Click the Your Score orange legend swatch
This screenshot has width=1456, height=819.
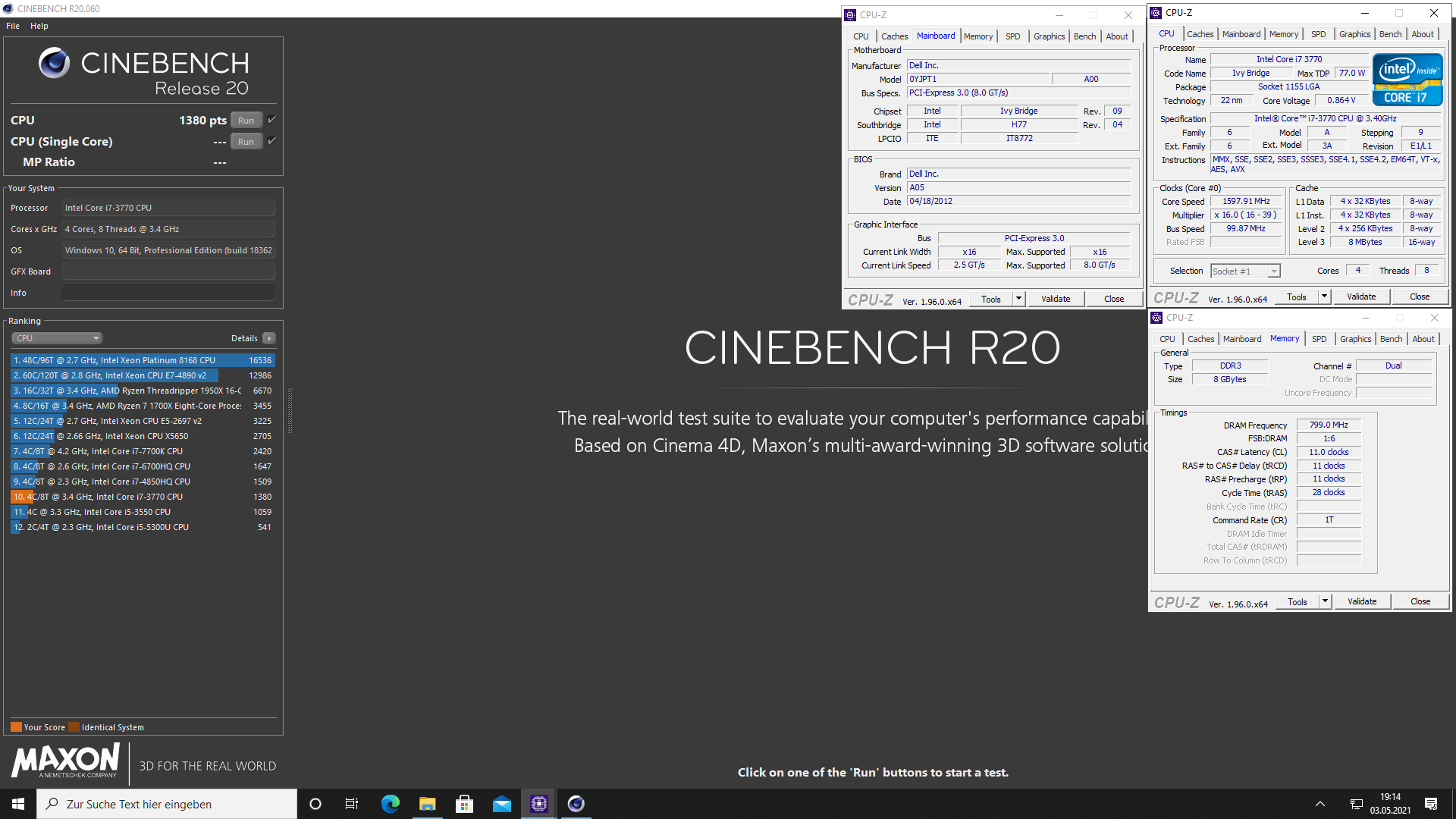(x=16, y=727)
